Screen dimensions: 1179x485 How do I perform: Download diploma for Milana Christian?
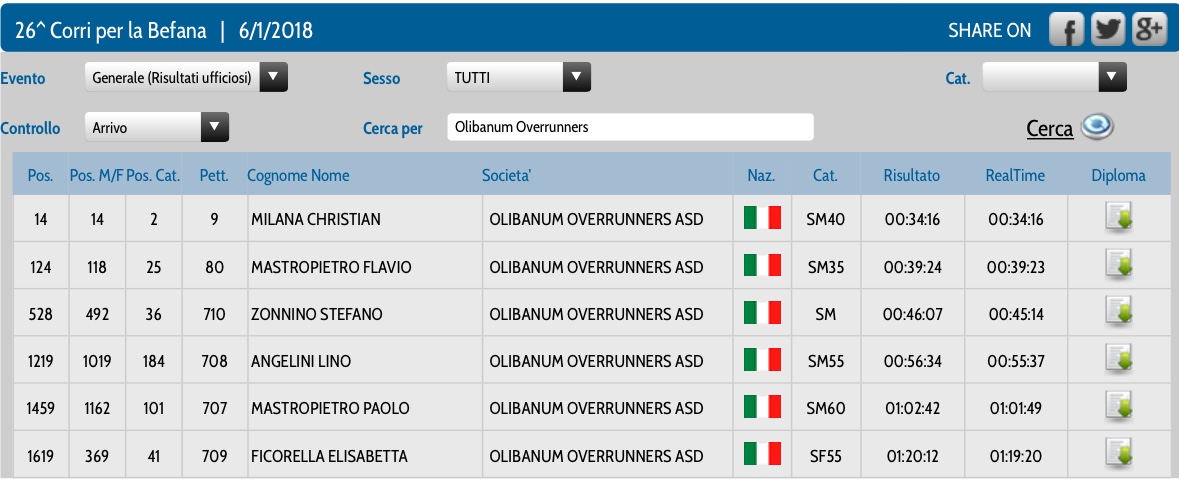(x=1119, y=218)
